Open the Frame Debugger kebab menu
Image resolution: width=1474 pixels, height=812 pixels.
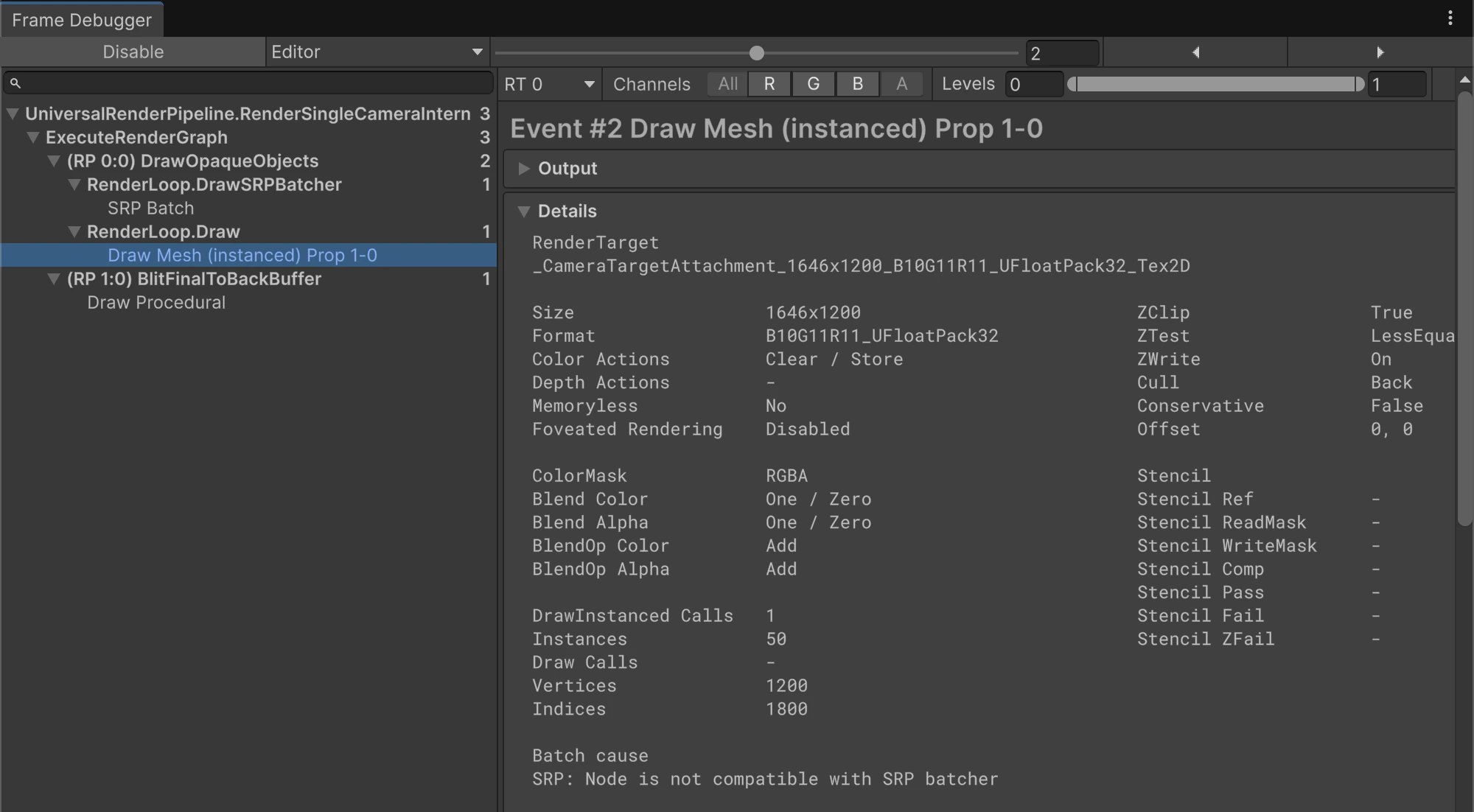(x=1450, y=18)
